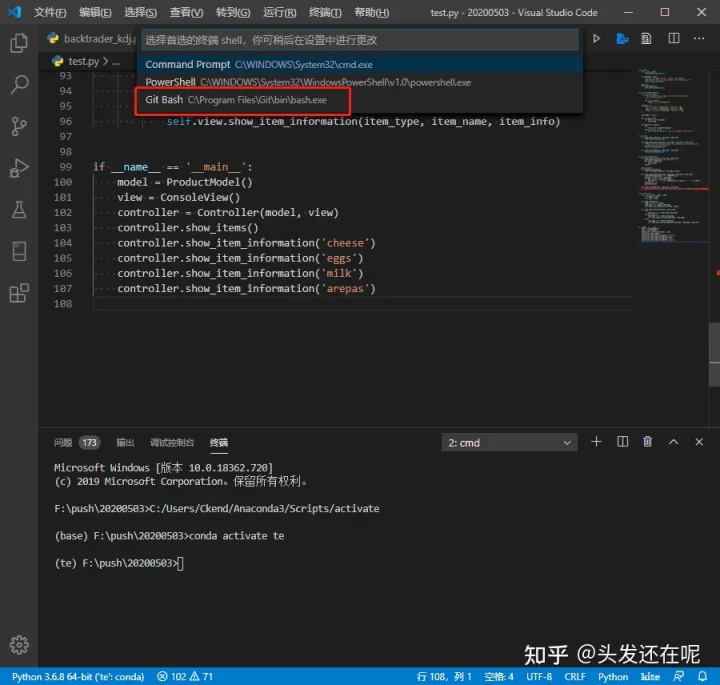Screen dimensions: 720x685
Task: Open the 文件(F) menu
Action: tap(50, 12)
